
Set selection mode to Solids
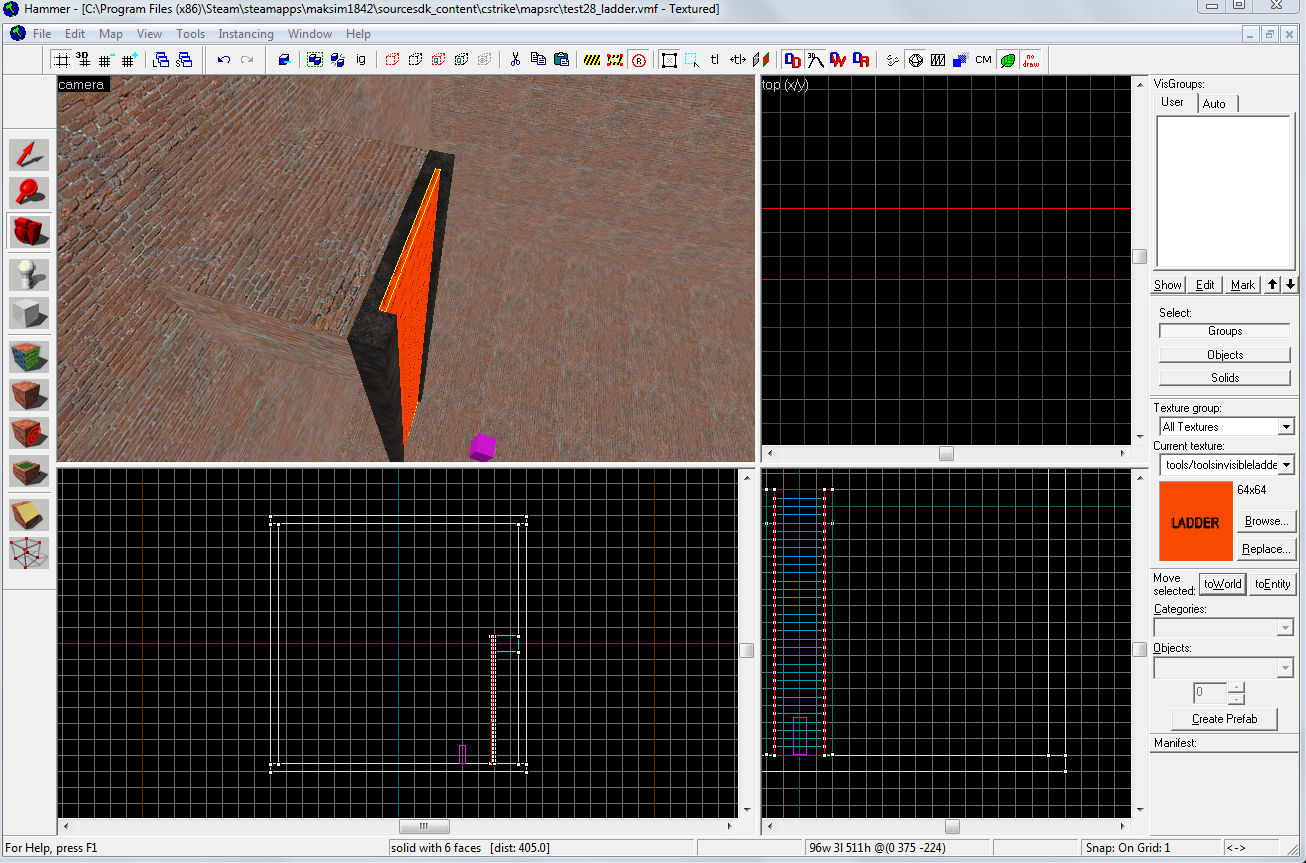(x=1225, y=378)
